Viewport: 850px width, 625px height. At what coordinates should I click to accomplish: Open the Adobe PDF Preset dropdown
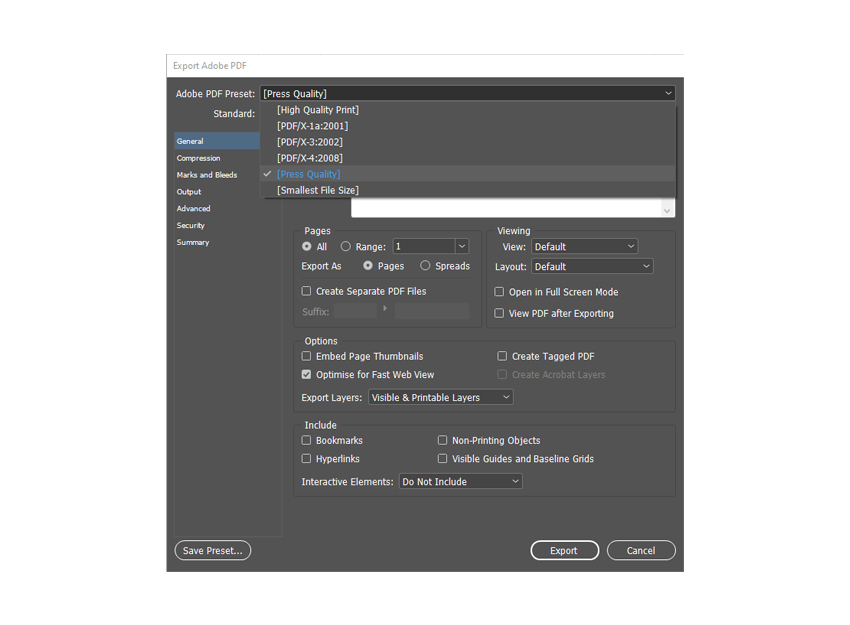click(x=467, y=93)
